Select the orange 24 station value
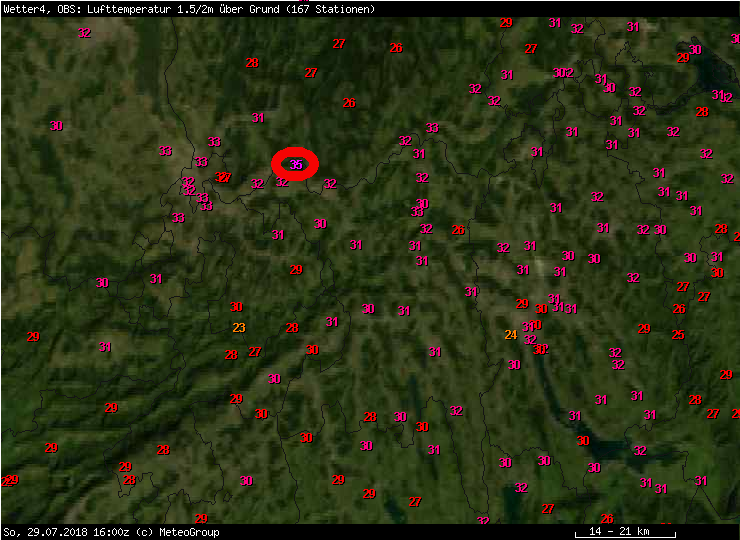740x540 pixels. coord(511,335)
